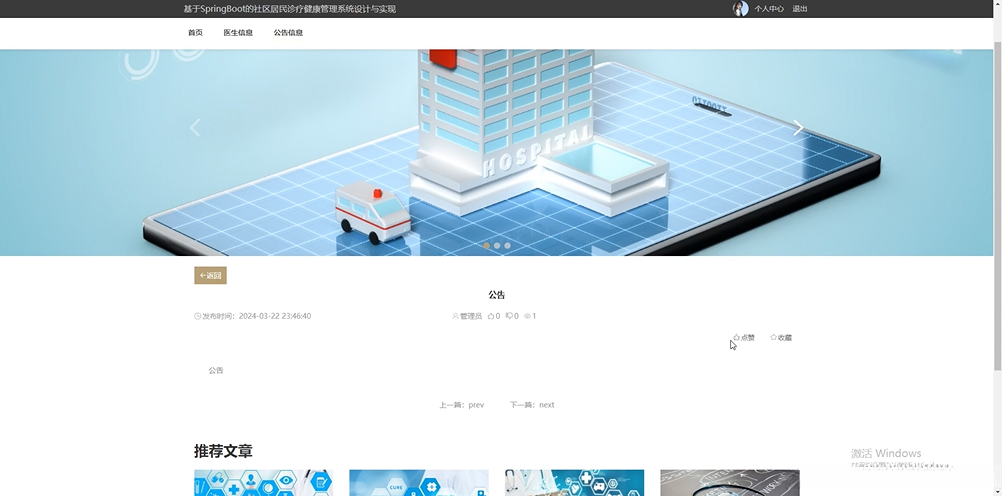This screenshot has width=1002, height=496.
Task: Open 医生信息 menu item
Action: 238,33
